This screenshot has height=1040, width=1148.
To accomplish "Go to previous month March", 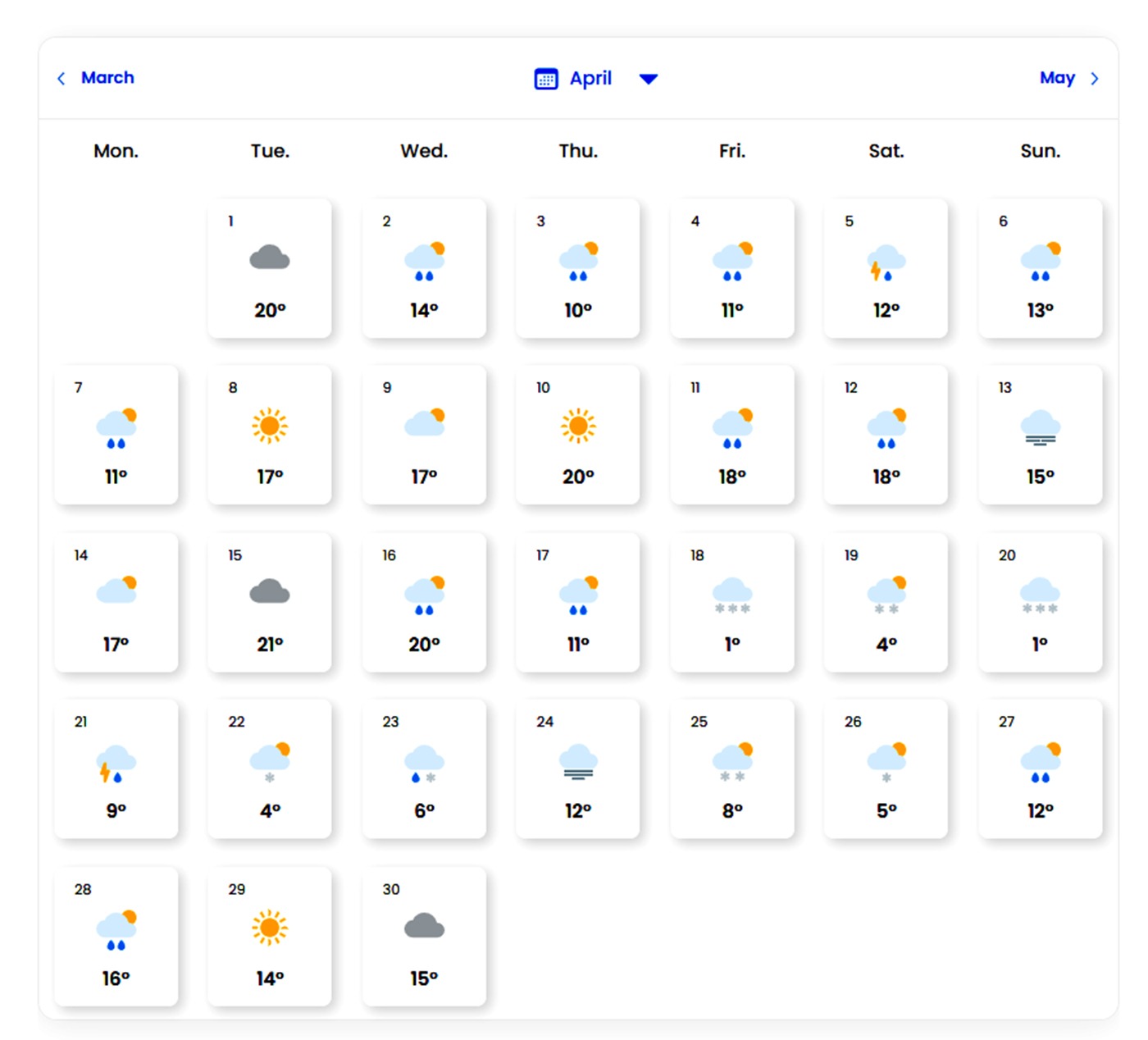I will click(x=107, y=78).
